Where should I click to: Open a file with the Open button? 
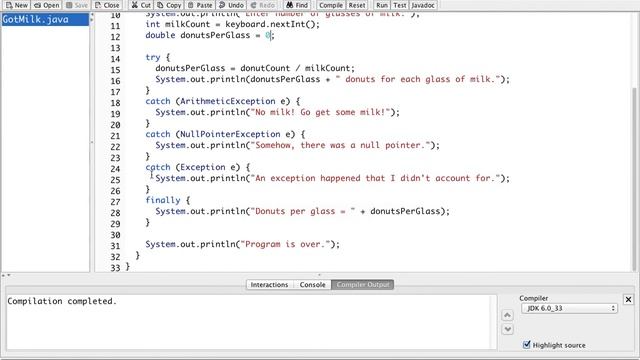click(x=46, y=5)
